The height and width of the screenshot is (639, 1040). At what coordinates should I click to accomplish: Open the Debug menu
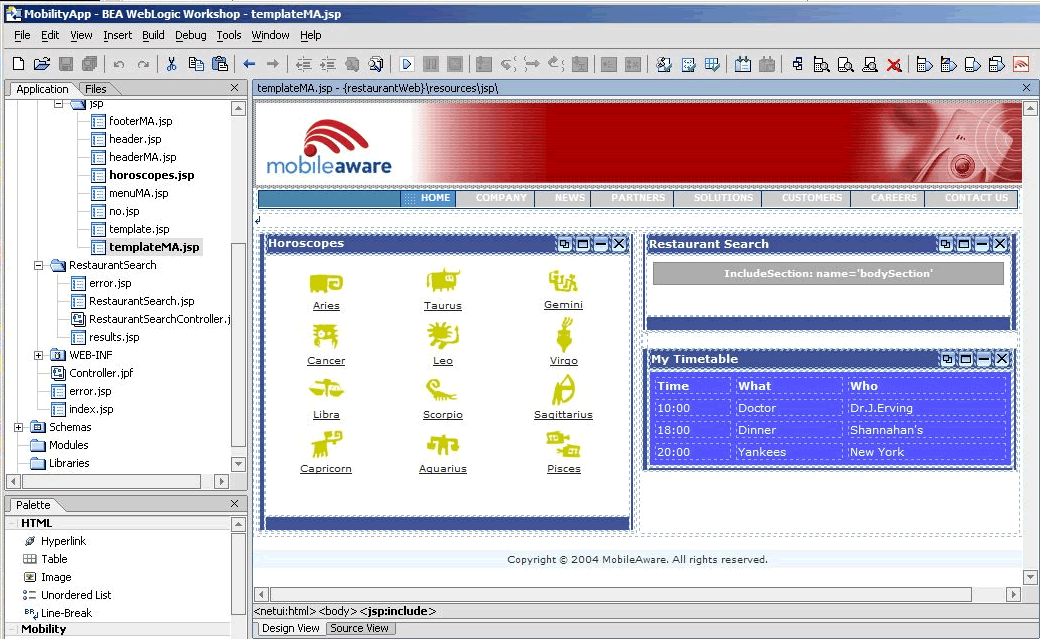pyautogui.click(x=190, y=35)
